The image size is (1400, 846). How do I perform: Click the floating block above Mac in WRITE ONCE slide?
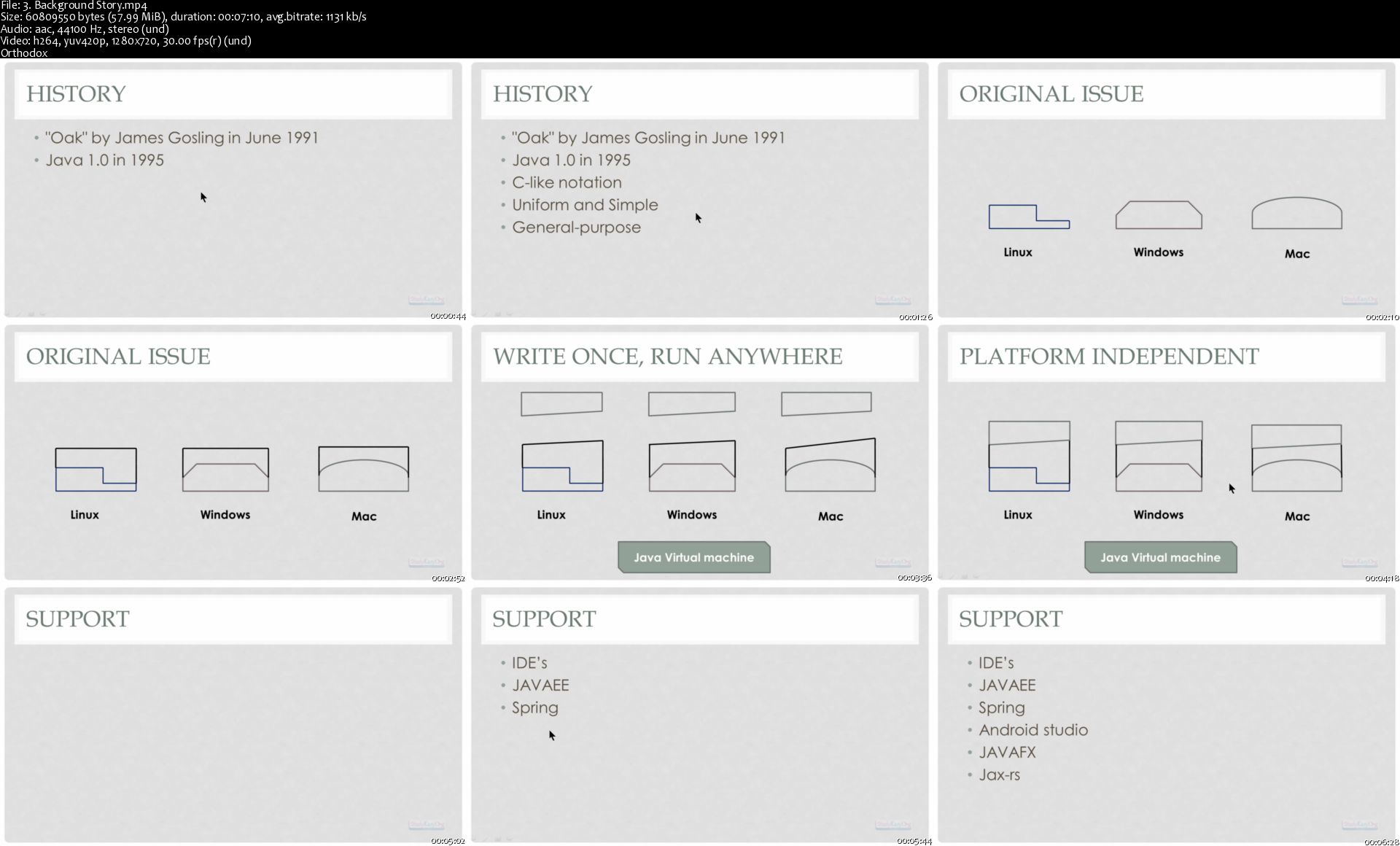(826, 404)
